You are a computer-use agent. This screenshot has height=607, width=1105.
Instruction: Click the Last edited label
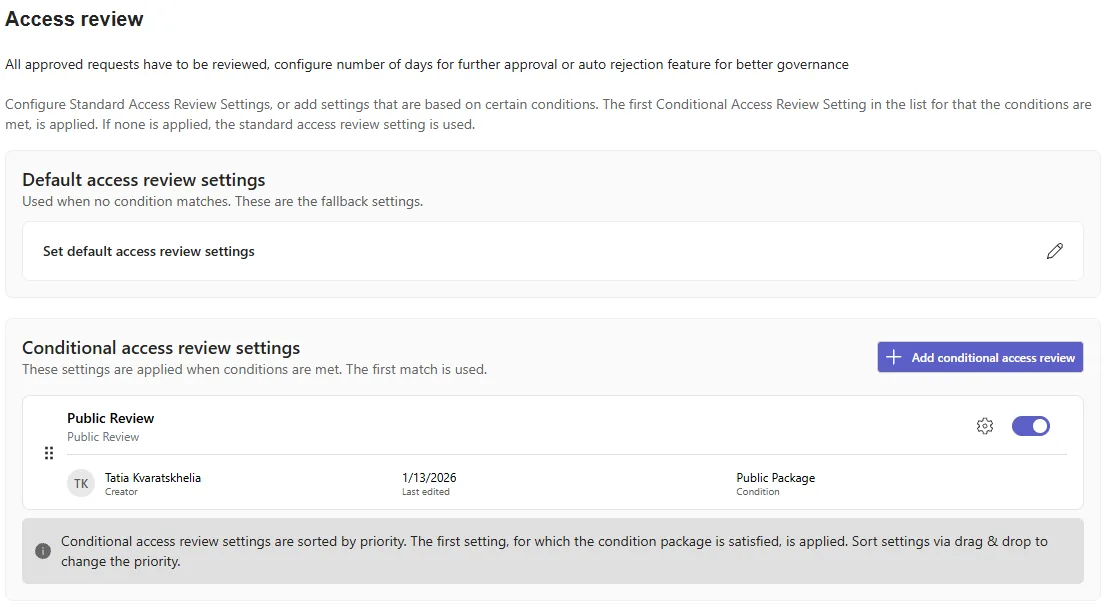coord(426,492)
